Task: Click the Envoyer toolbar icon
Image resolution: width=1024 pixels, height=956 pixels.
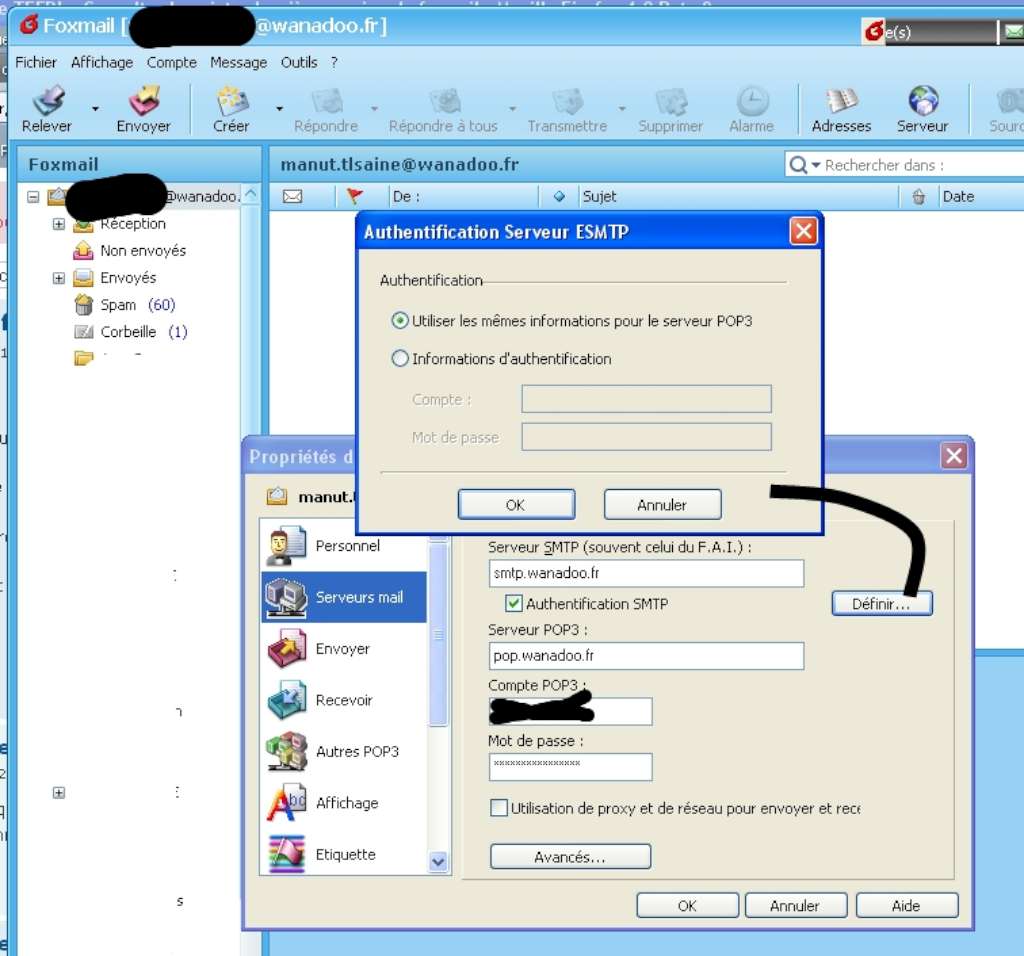Action: [144, 100]
